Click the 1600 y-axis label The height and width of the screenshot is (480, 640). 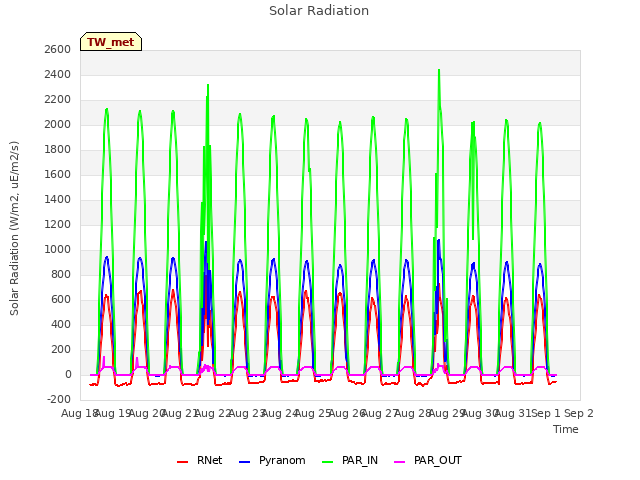58,174
